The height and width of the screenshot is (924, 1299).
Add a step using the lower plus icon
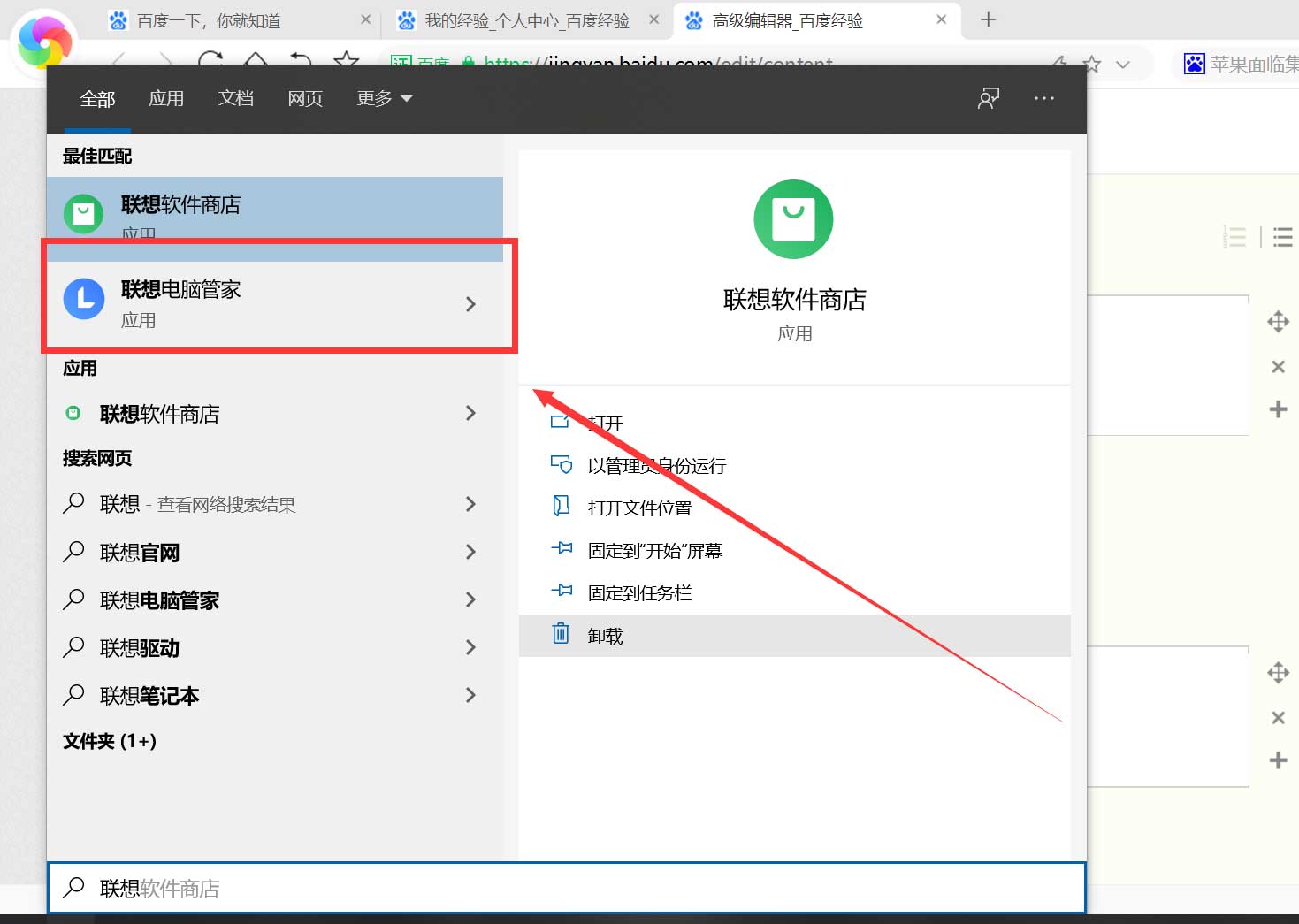coord(1278,760)
